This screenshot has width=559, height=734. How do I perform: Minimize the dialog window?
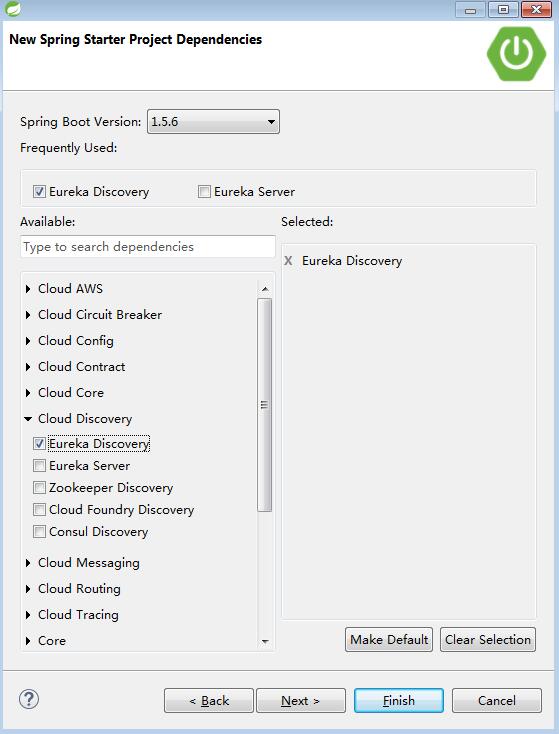coord(471,10)
